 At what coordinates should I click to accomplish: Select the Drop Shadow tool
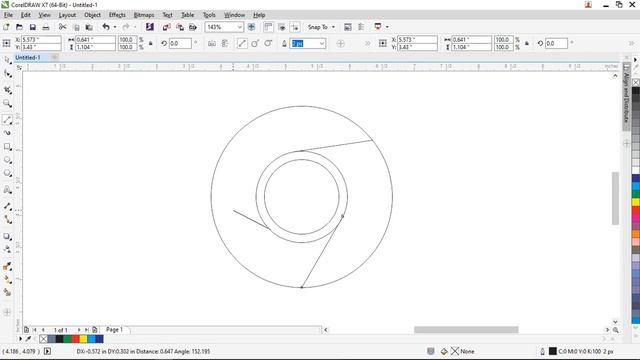tap(7, 236)
